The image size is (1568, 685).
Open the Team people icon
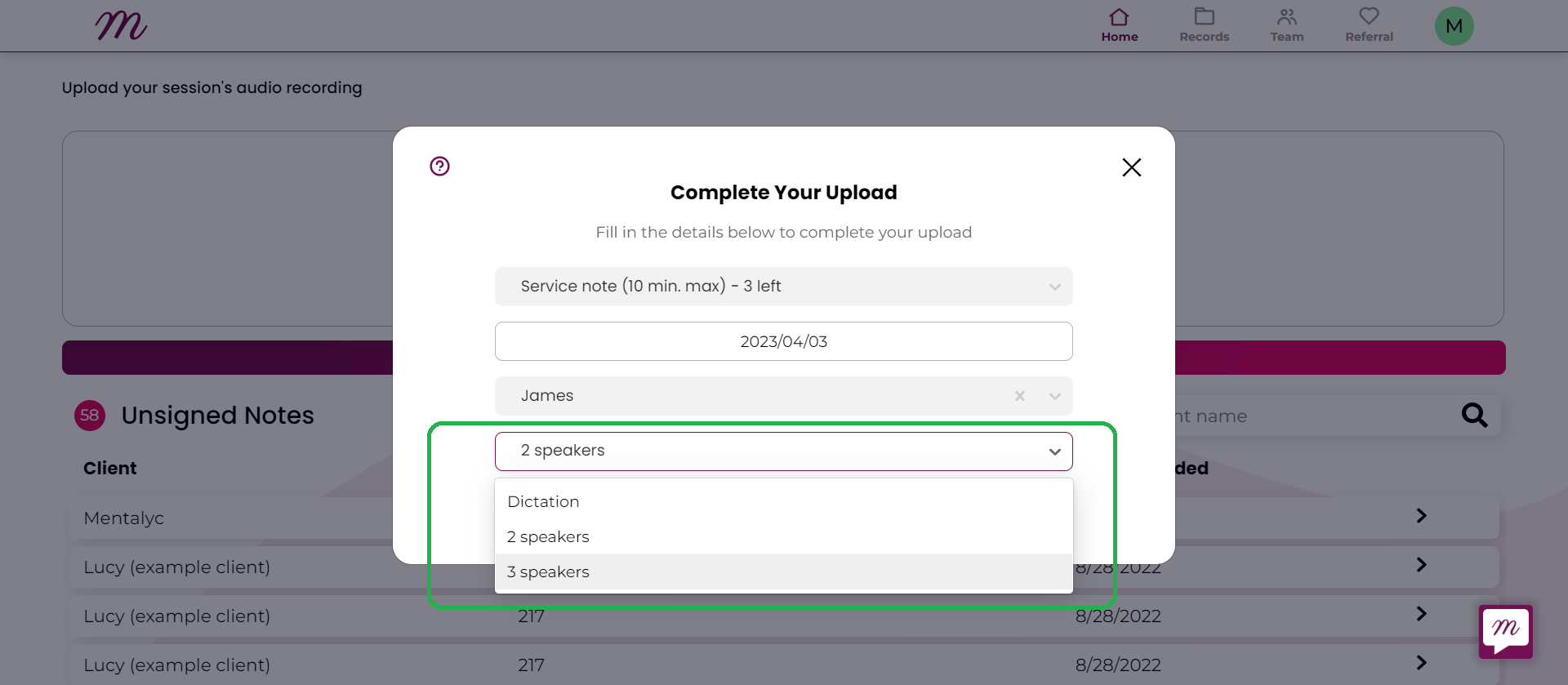click(1287, 16)
